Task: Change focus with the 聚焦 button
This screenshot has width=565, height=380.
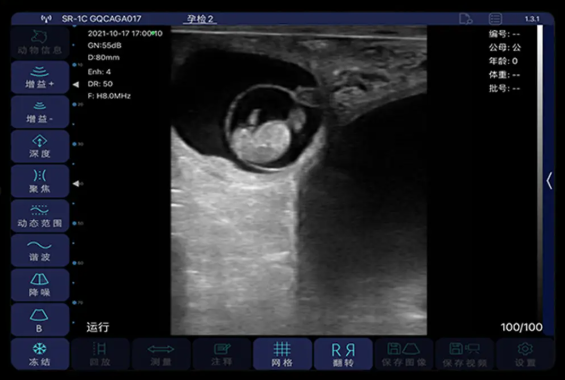Action: [40, 181]
